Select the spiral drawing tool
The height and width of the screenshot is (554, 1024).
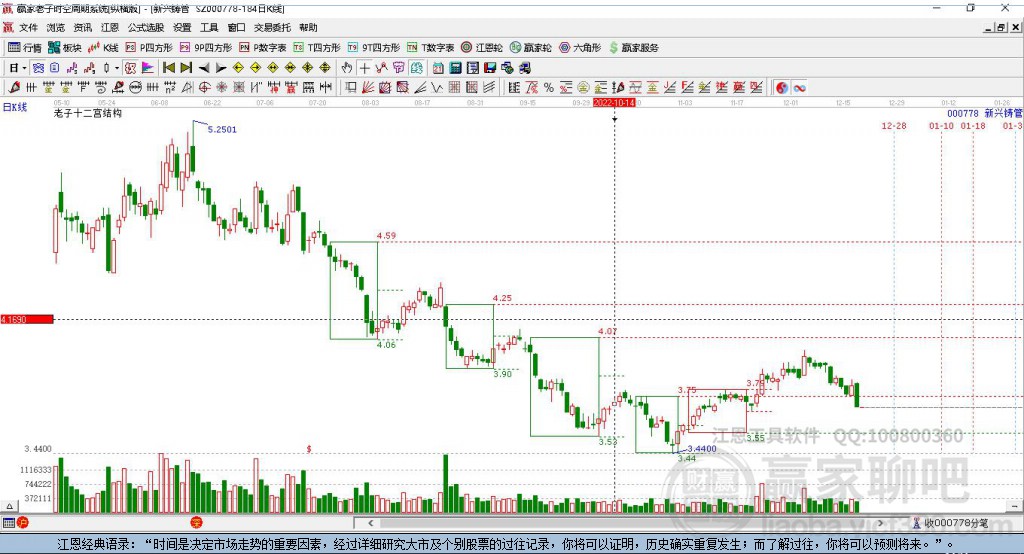101,88
